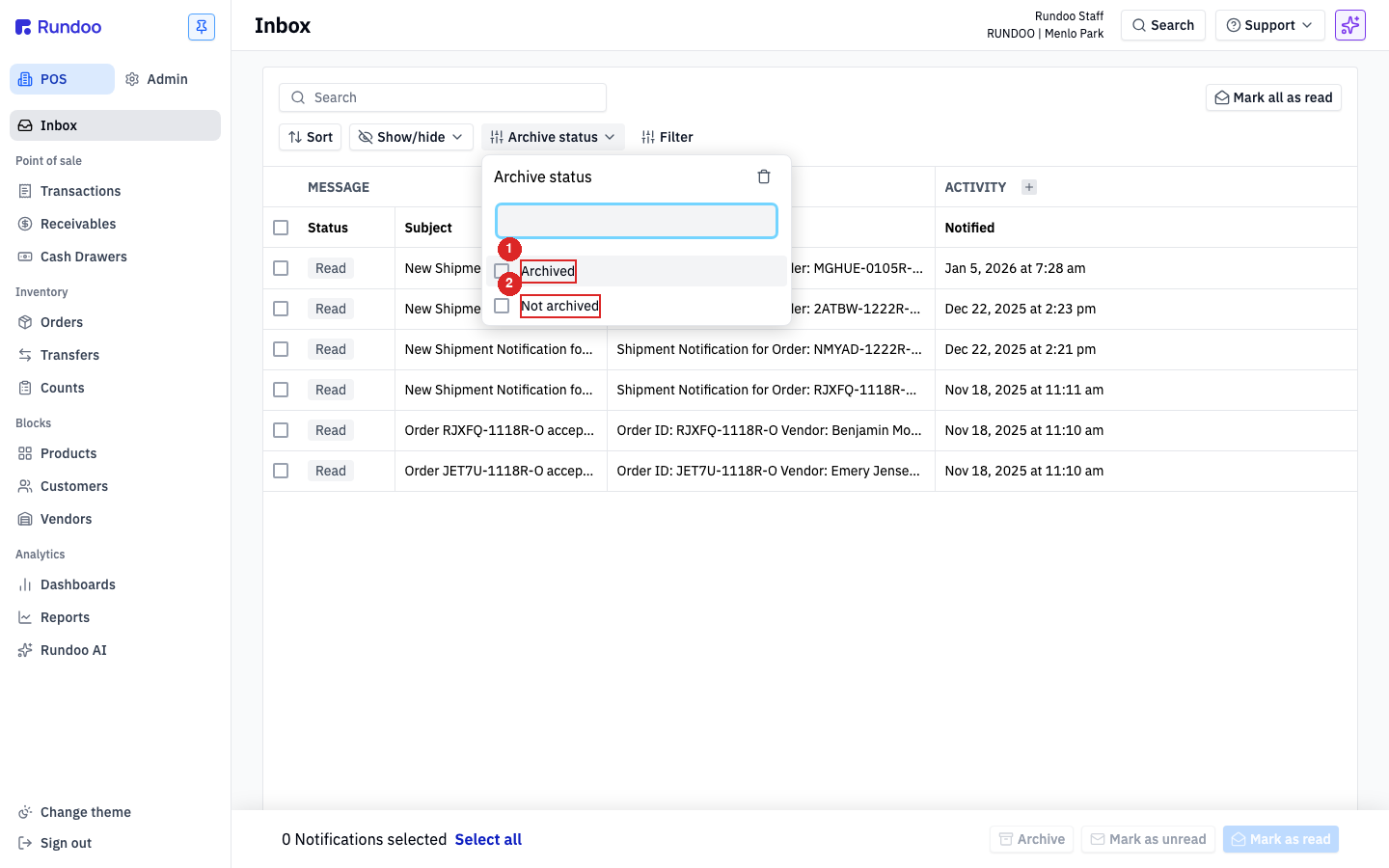Check the Archived filter option
This screenshot has height=868, width=1389.
pyautogui.click(x=502, y=271)
